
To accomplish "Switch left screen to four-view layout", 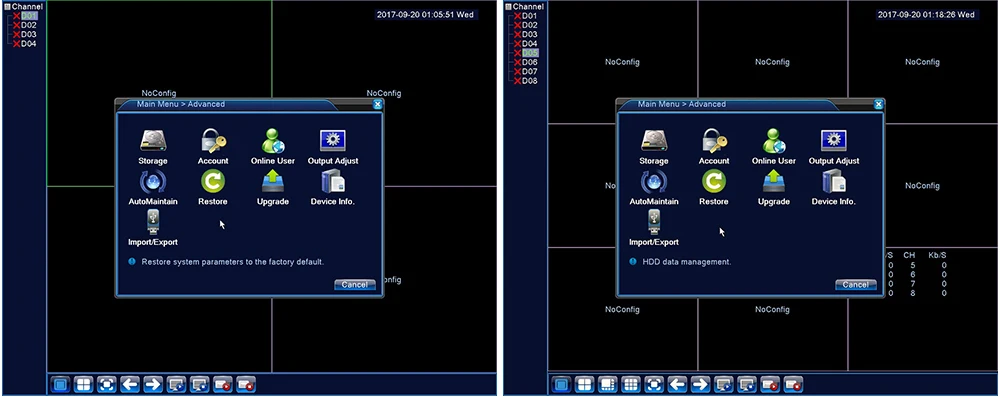I will click(84, 384).
